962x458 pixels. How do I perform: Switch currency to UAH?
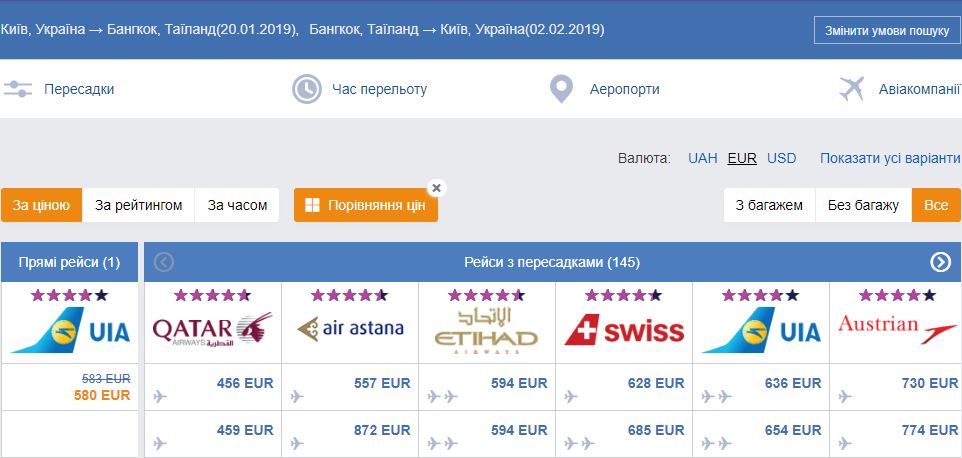tap(702, 158)
